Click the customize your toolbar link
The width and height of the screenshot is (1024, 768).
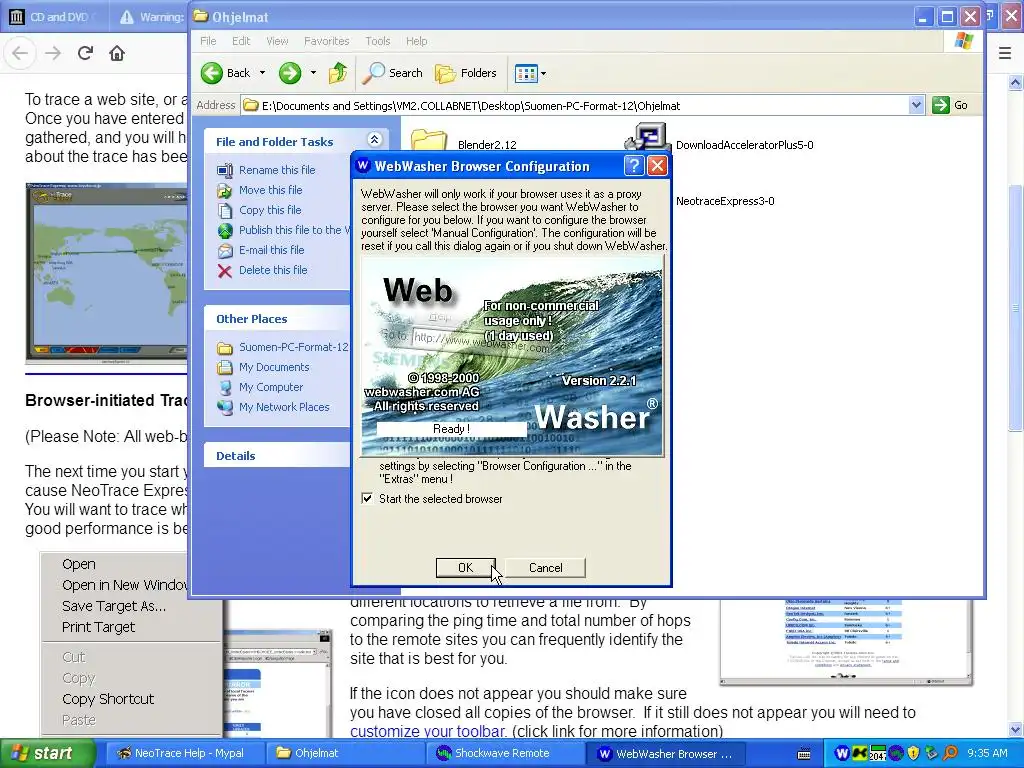point(427,731)
